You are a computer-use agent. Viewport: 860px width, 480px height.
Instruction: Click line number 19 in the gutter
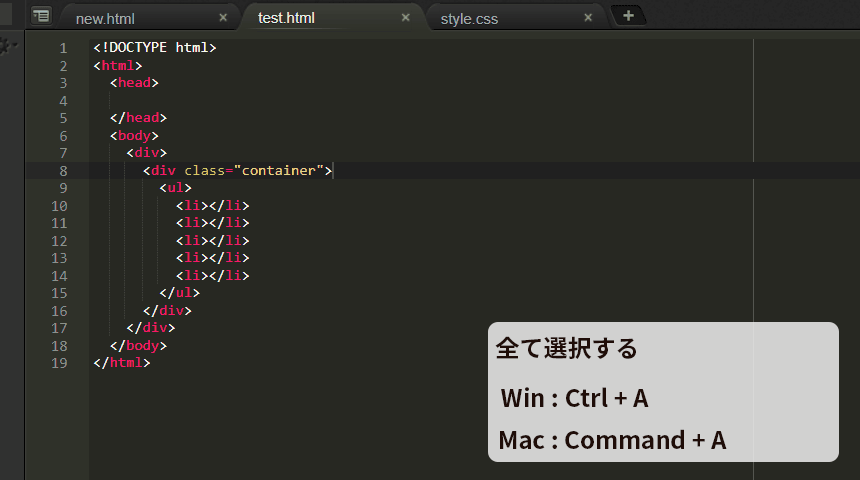coord(59,363)
